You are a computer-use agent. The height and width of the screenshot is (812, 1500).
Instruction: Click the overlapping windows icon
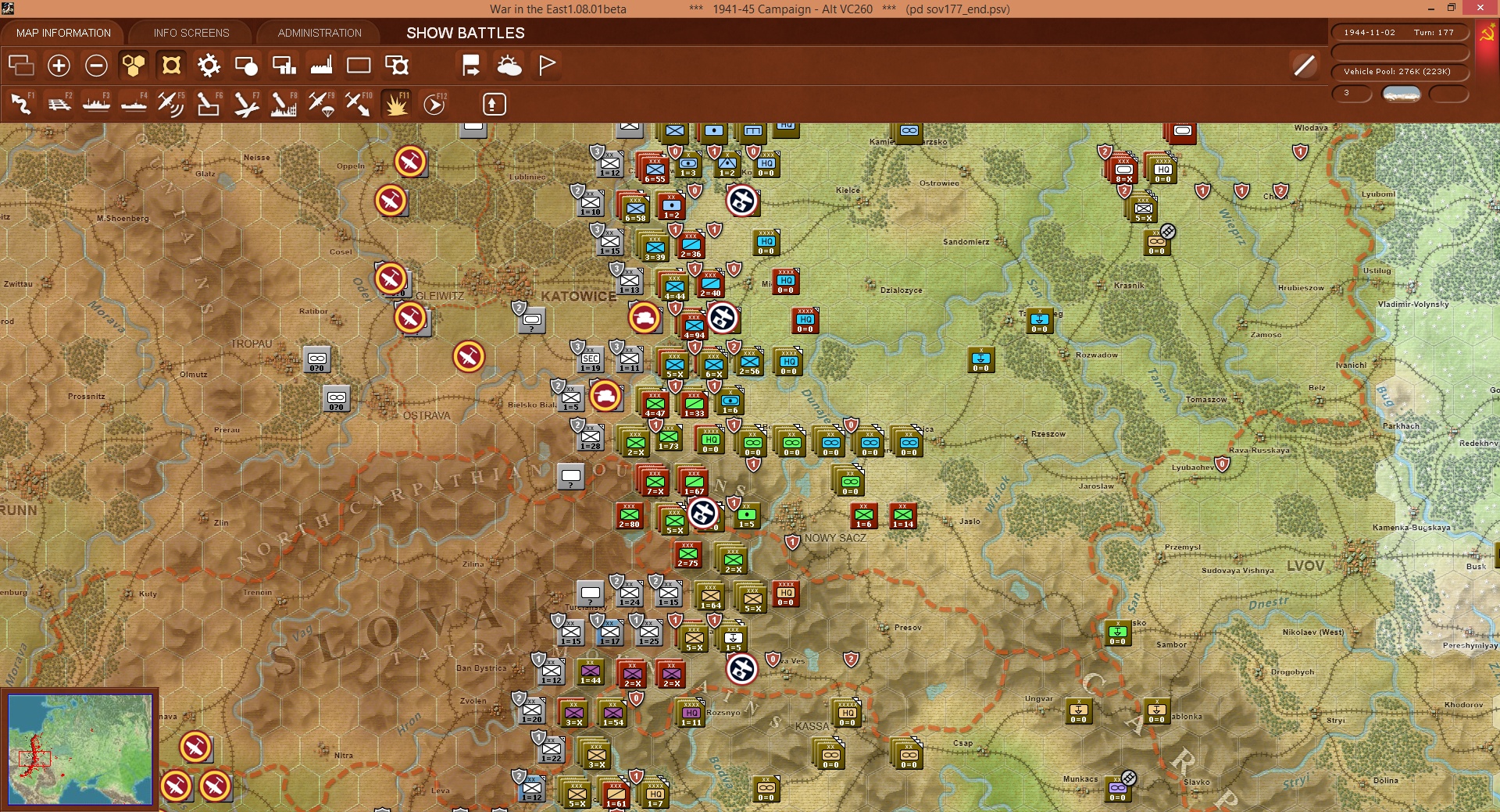(x=21, y=66)
